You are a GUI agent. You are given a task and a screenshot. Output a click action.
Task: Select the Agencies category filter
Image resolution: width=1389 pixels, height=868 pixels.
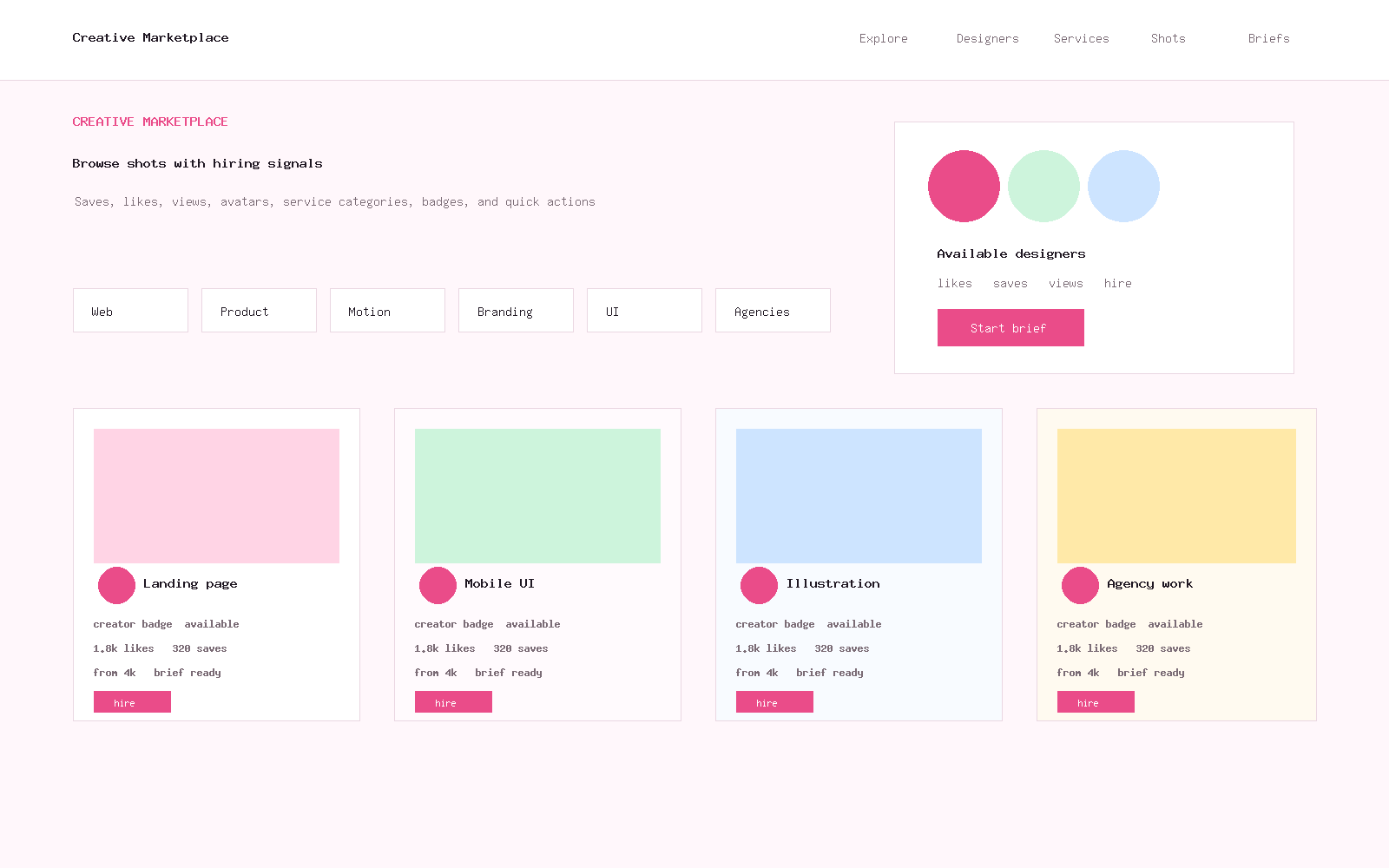click(x=773, y=311)
